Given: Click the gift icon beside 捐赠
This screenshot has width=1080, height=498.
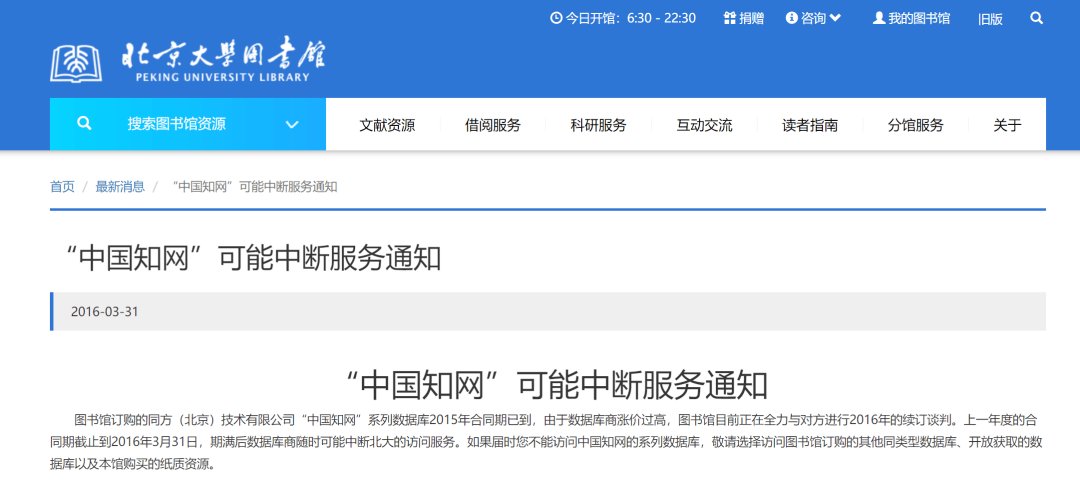Looking at the screenshot, I should point(730,18).
